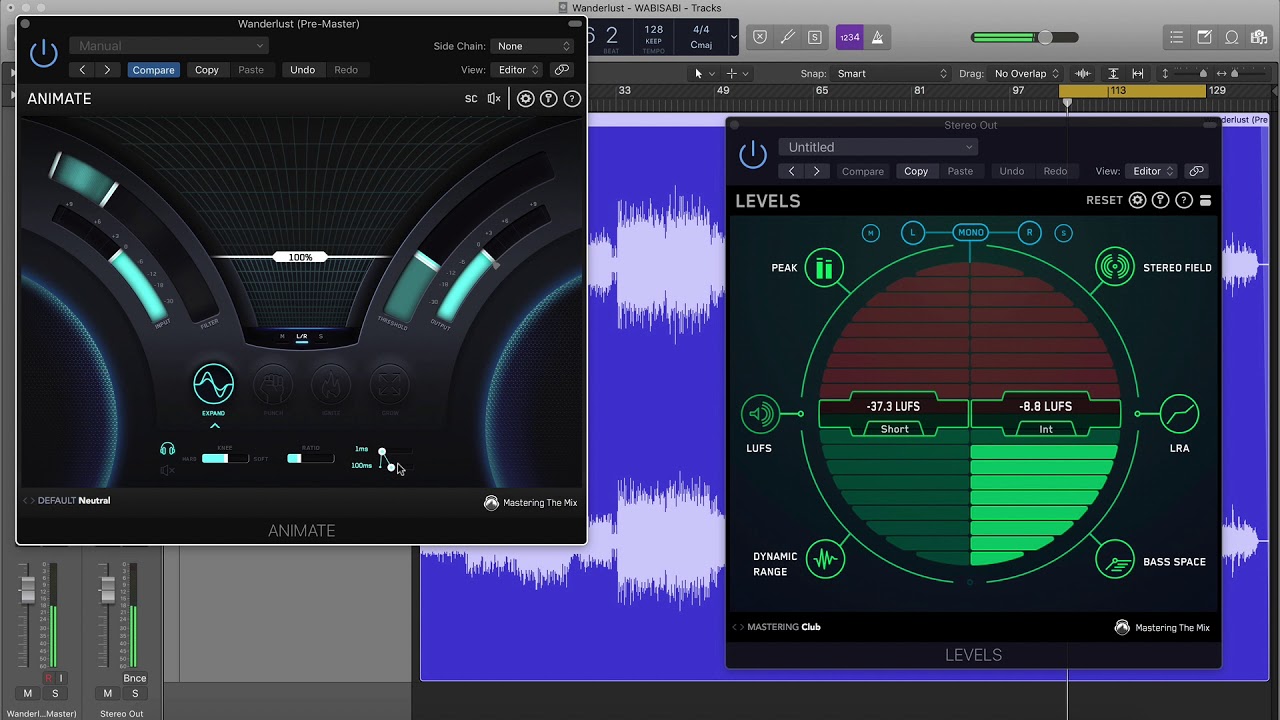Adjust the Ratio slider in Animate
This screenshot has height=720, width=1280.
311,458
